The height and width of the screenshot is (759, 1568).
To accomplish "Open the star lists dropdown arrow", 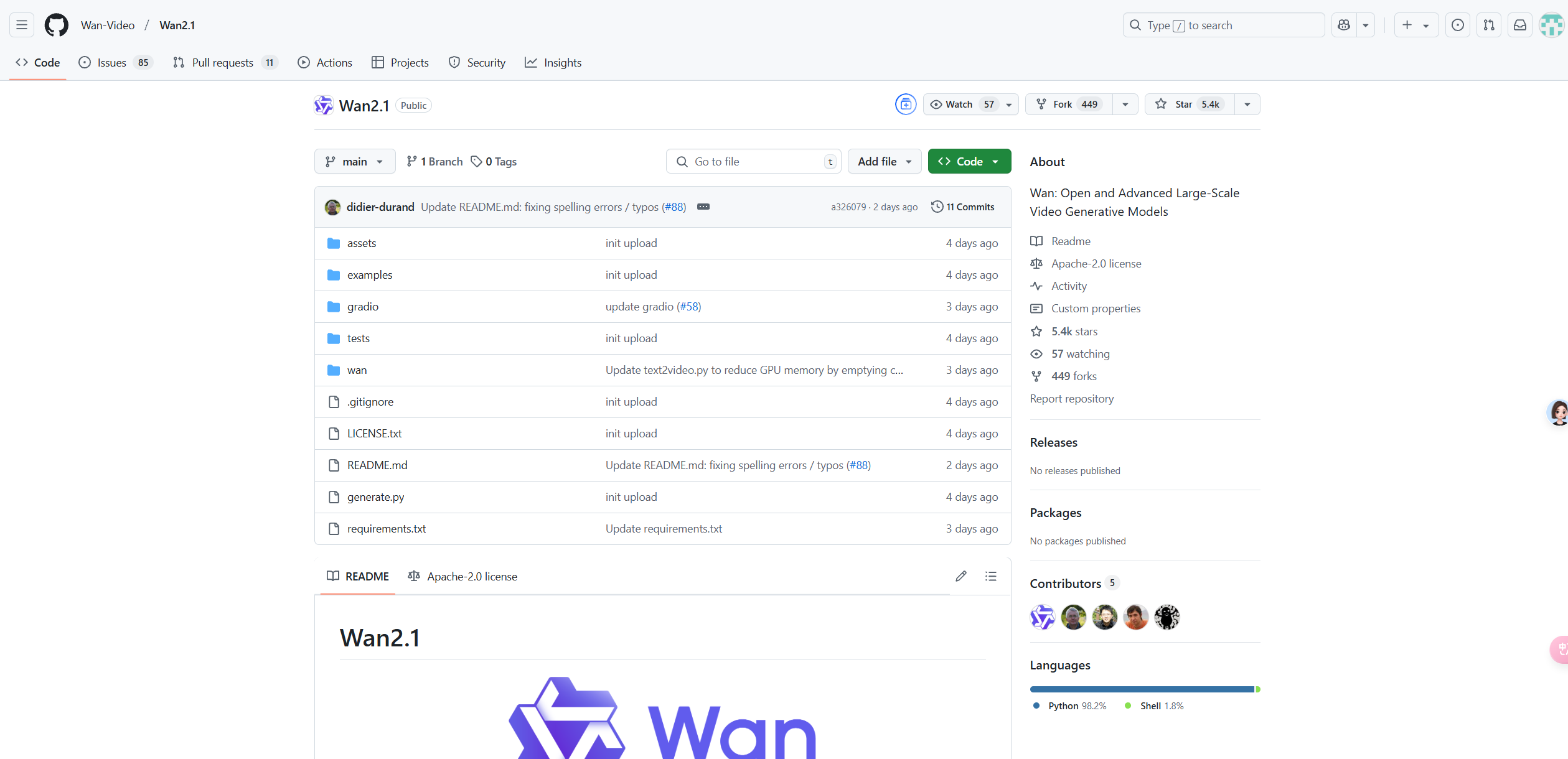I will coord(1247,105).
